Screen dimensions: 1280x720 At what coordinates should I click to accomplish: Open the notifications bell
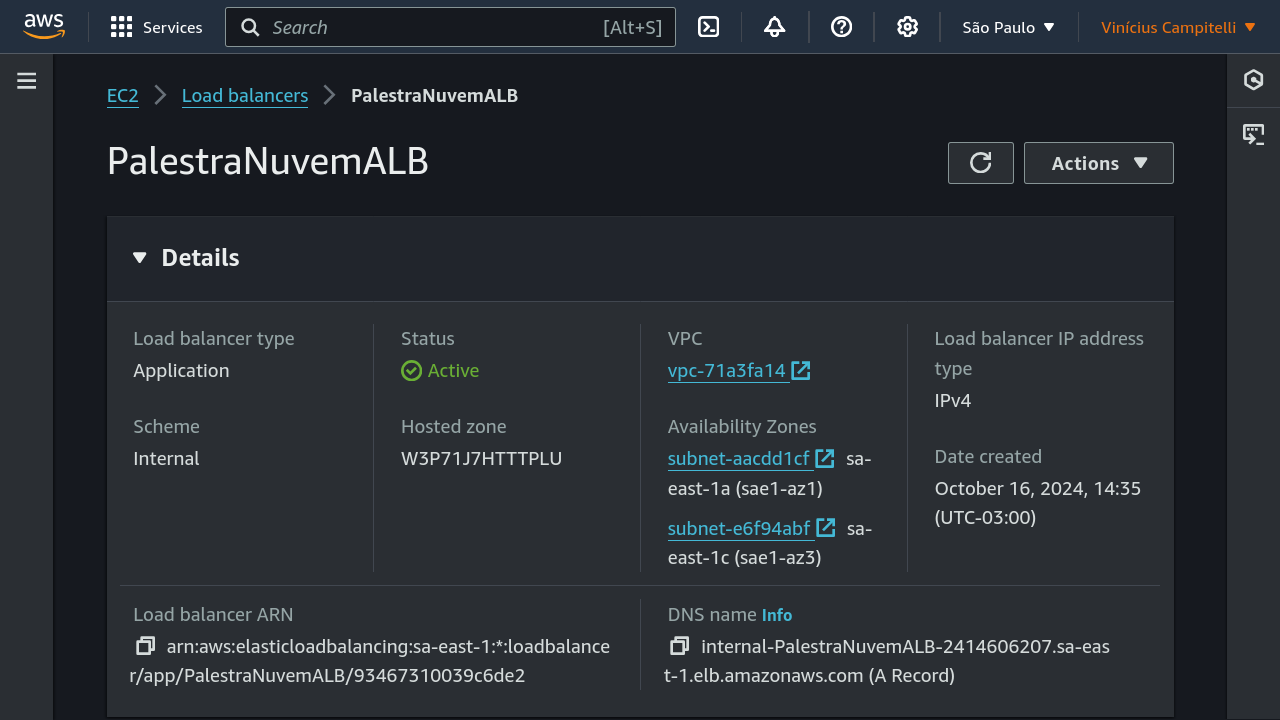point(774,27)
